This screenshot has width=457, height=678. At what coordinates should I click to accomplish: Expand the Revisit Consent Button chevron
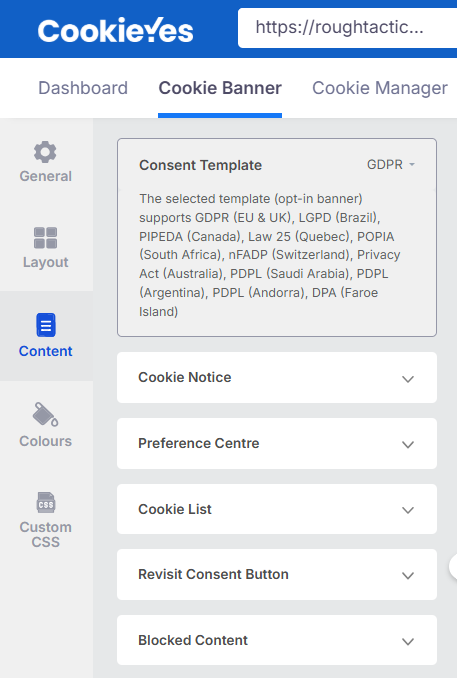pyautogui.click(x=408, y=576)
